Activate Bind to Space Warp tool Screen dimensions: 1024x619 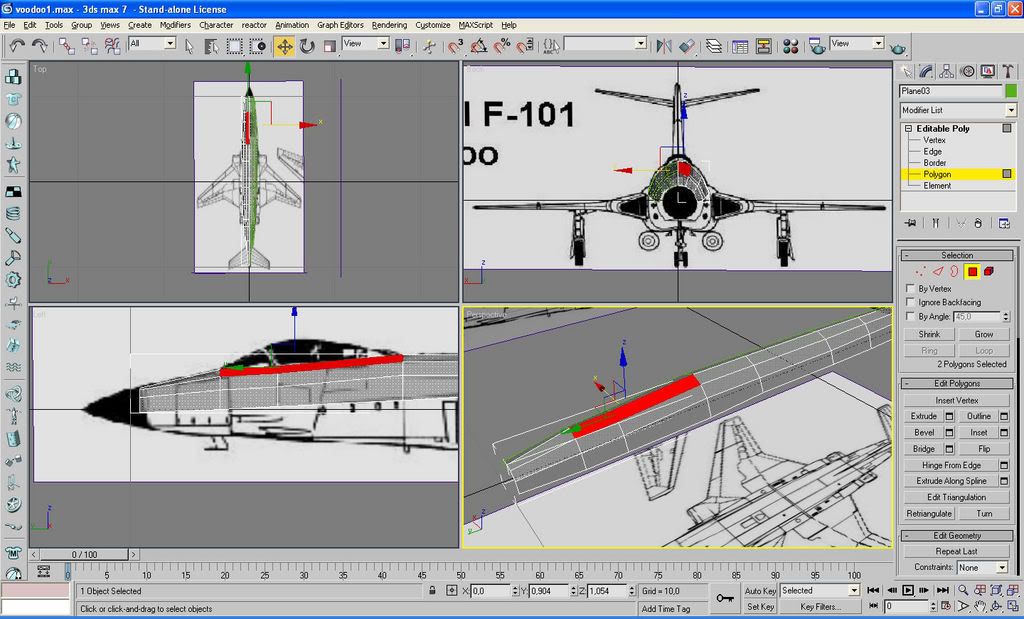pos(112,46)
